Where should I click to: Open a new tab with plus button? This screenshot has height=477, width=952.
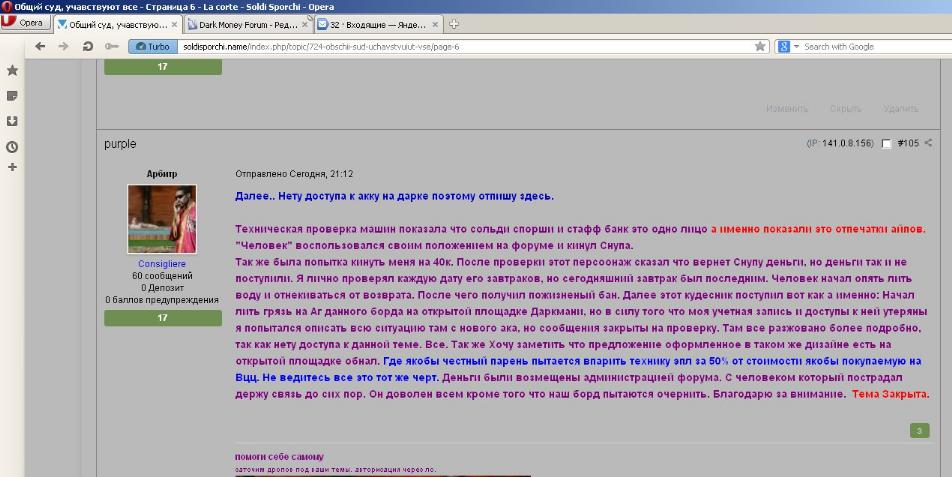tap(454, 25)
